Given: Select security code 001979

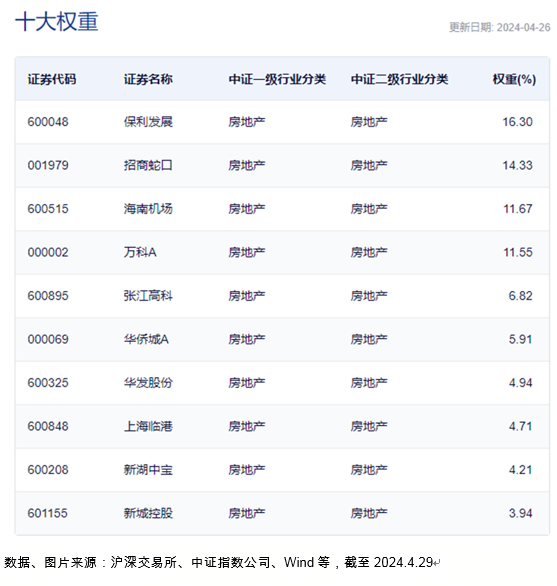Looking at the screenshot, I should [48, 165].
